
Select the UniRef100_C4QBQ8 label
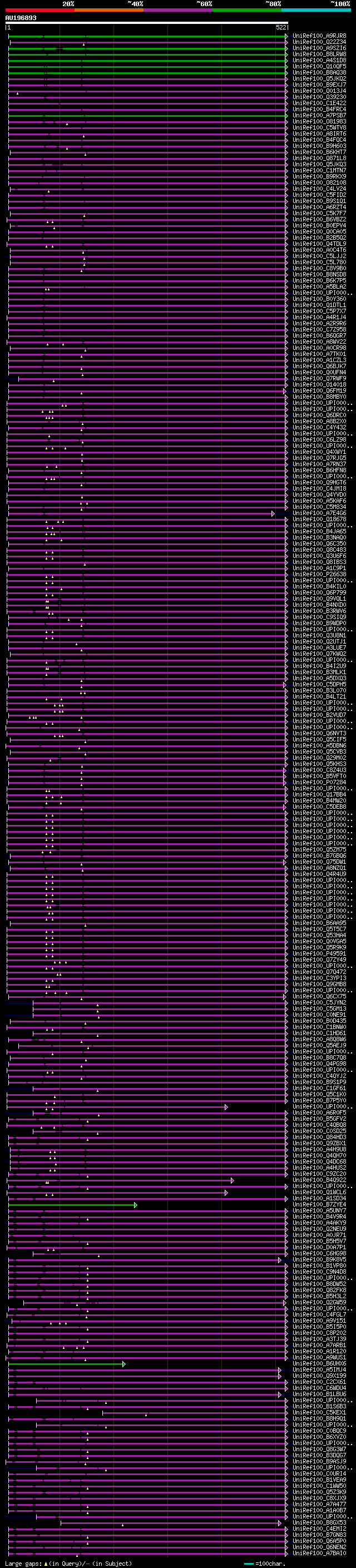pyautogui.click(x=319, y=1125)
